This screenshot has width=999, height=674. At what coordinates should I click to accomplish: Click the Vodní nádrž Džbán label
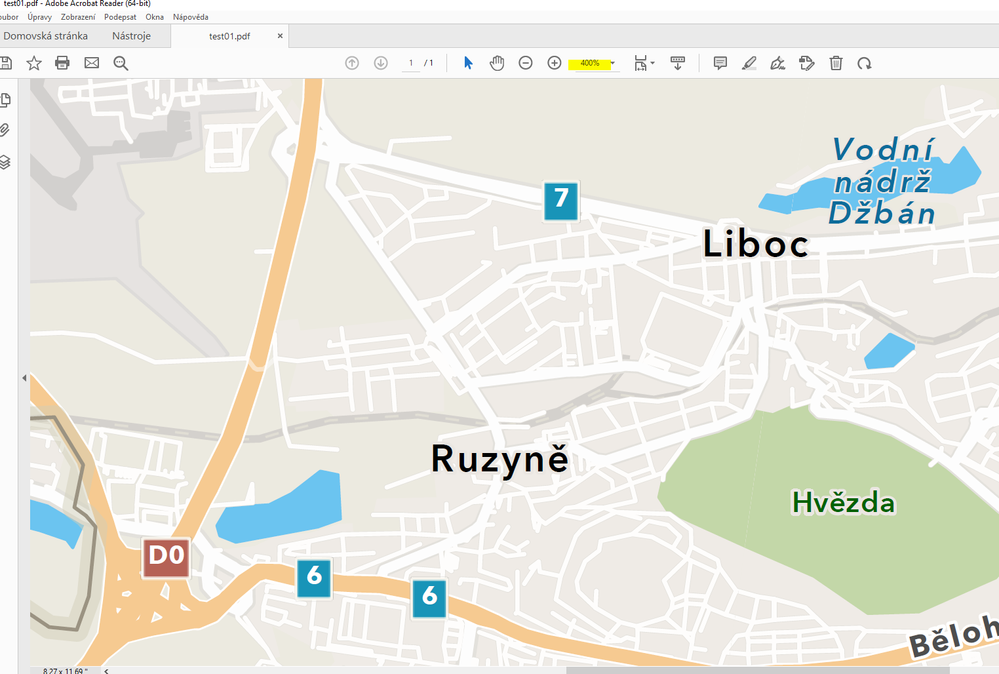pos(882,182)
